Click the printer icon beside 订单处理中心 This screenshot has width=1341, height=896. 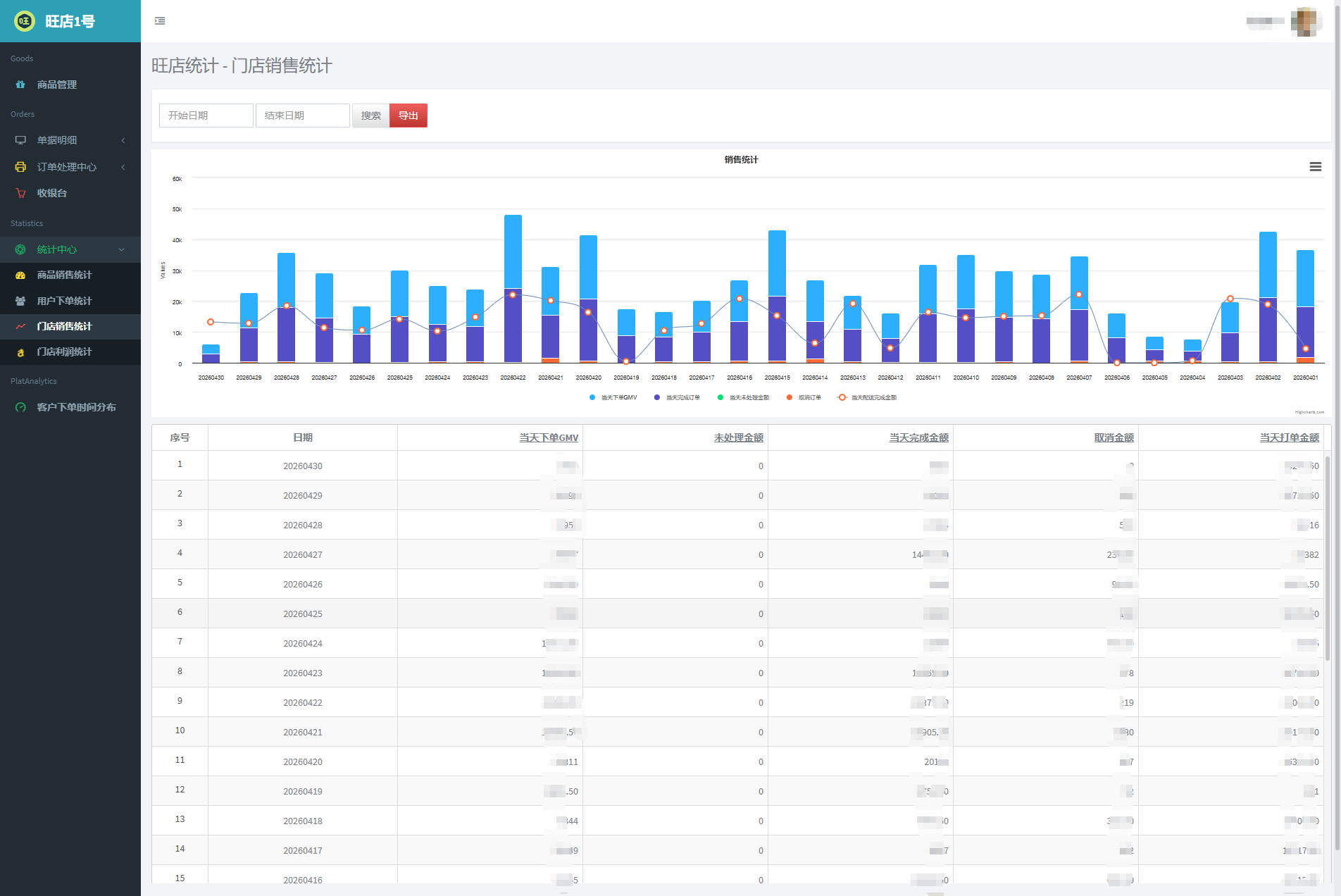20,167
